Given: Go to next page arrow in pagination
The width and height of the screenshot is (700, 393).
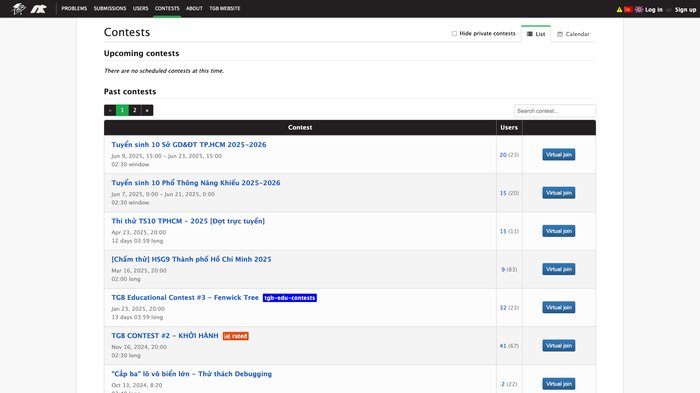Looking at the screenshot, I should [x=147, y=110].
